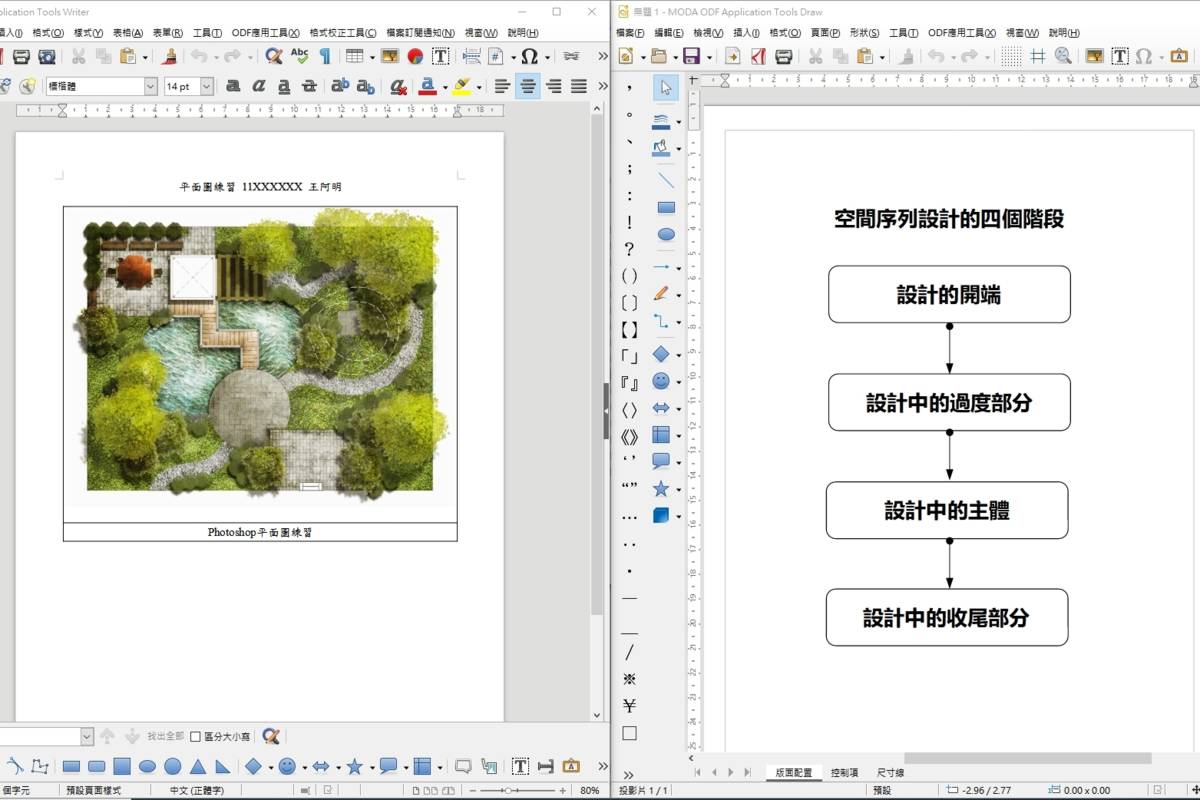Select the Rectangle tool in Draw sidebar

666,208
